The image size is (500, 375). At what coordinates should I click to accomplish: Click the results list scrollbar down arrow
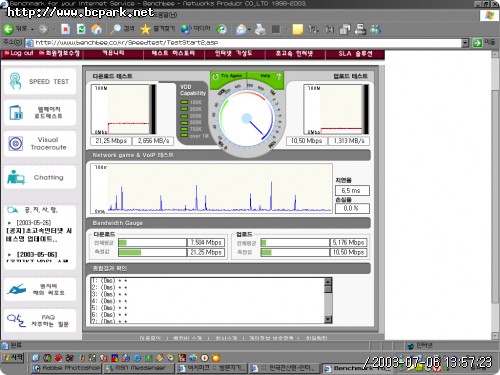click(x=328, y=319)
